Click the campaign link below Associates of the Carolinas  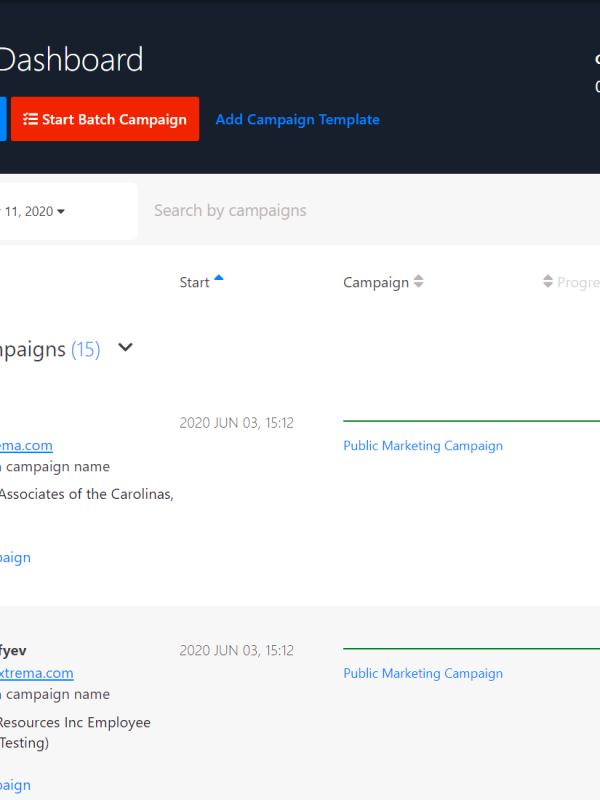point(15,558)
